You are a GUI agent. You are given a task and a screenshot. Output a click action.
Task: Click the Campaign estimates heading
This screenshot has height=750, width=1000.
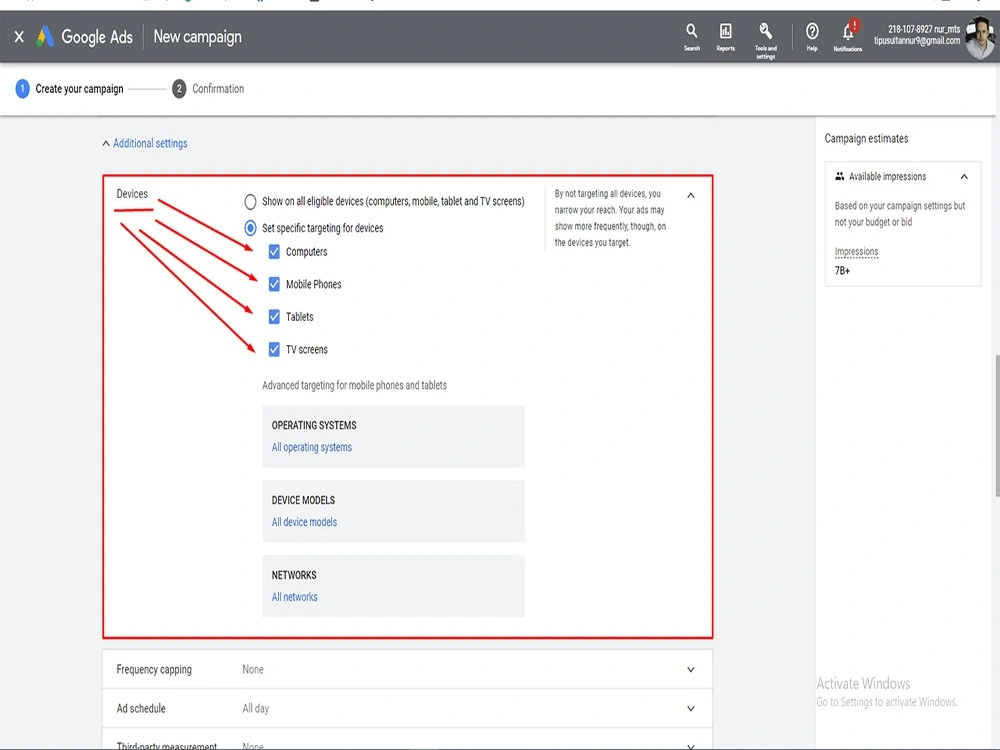pyautogui.click(x=866, y=138)
